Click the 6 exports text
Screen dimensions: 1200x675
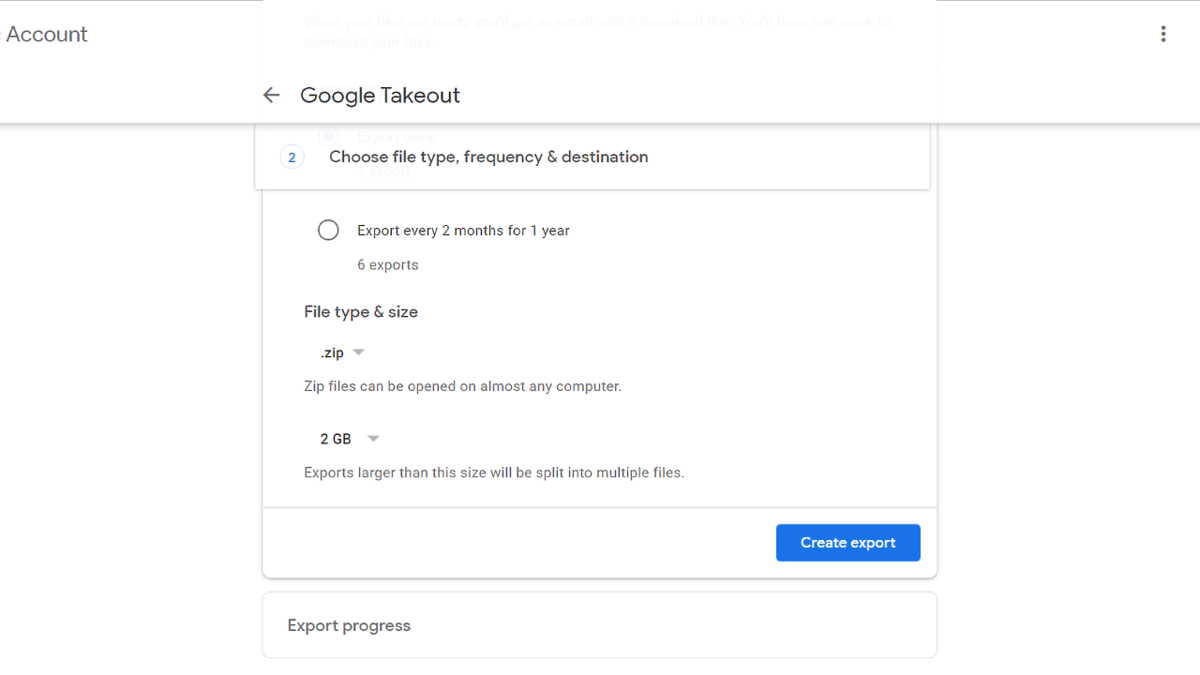point(388,265)
